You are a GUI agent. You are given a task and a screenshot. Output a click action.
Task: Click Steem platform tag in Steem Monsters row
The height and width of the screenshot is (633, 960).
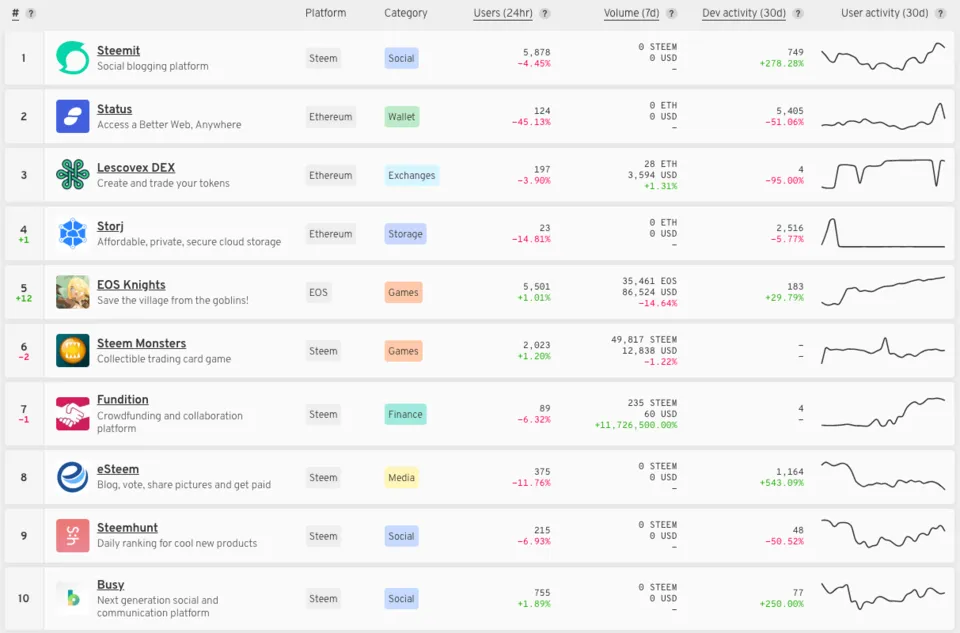[x=323, y=351]
